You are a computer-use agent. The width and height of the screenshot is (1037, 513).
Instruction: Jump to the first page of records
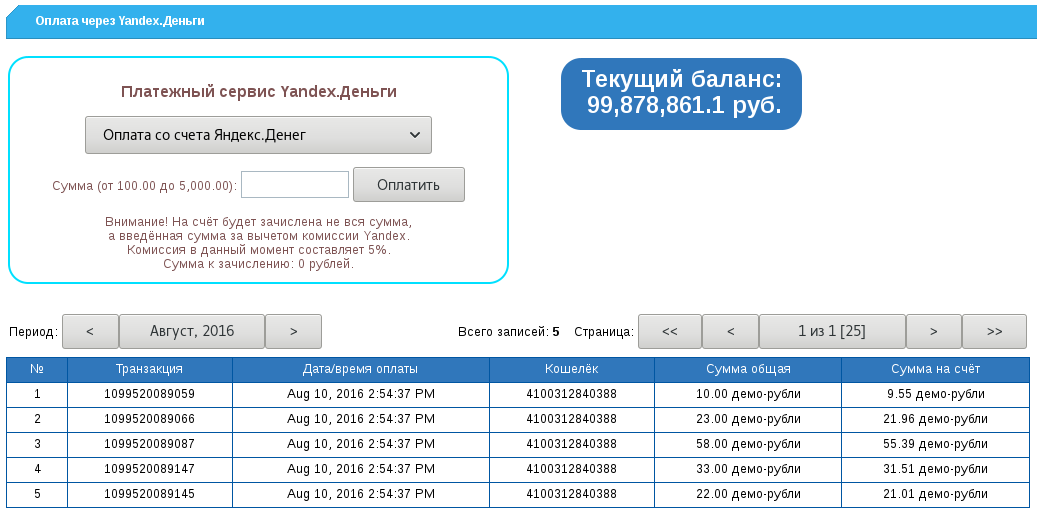[669, 331]
